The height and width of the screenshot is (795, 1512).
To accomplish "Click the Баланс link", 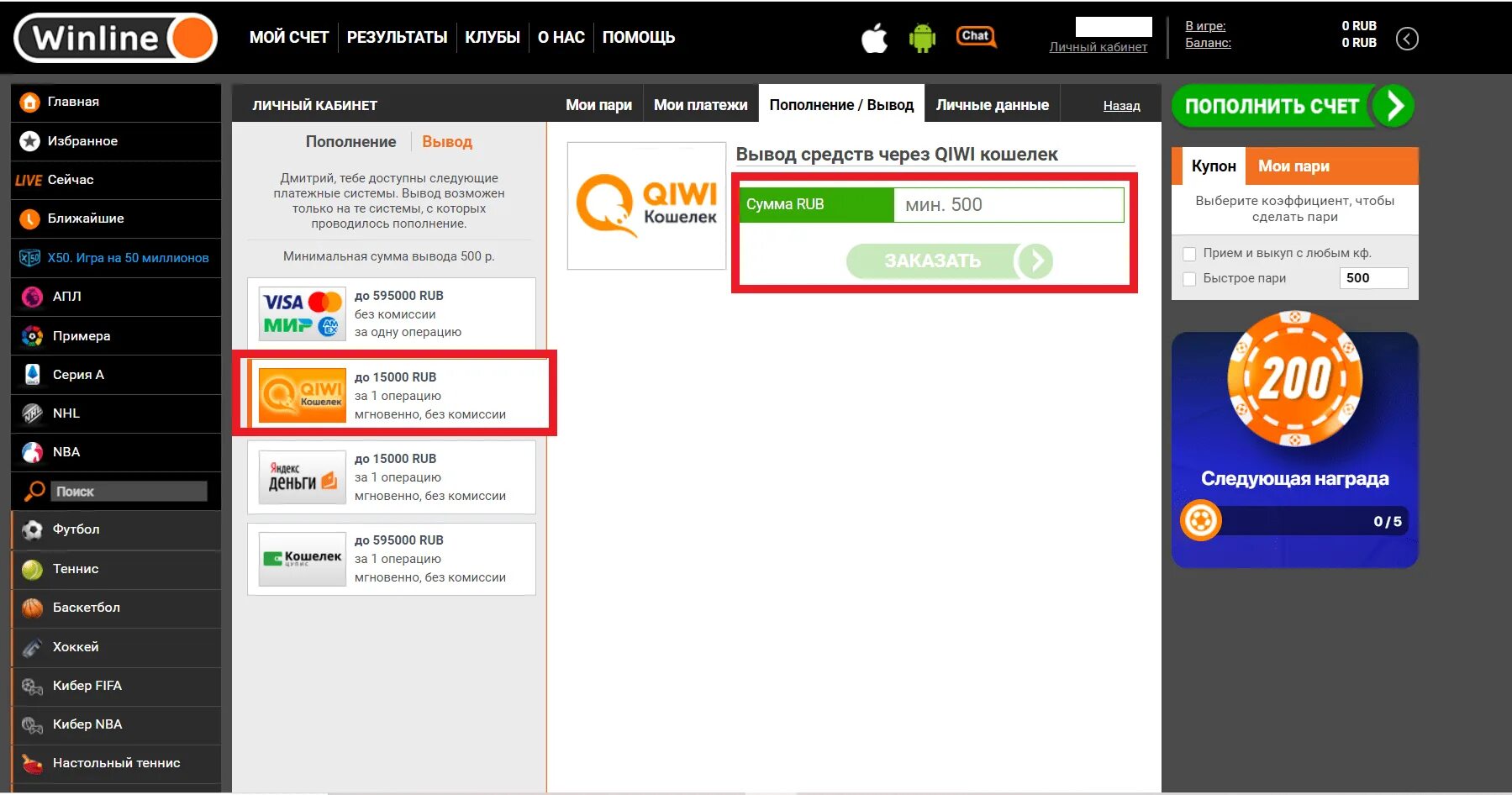I will click(1208, 43).
